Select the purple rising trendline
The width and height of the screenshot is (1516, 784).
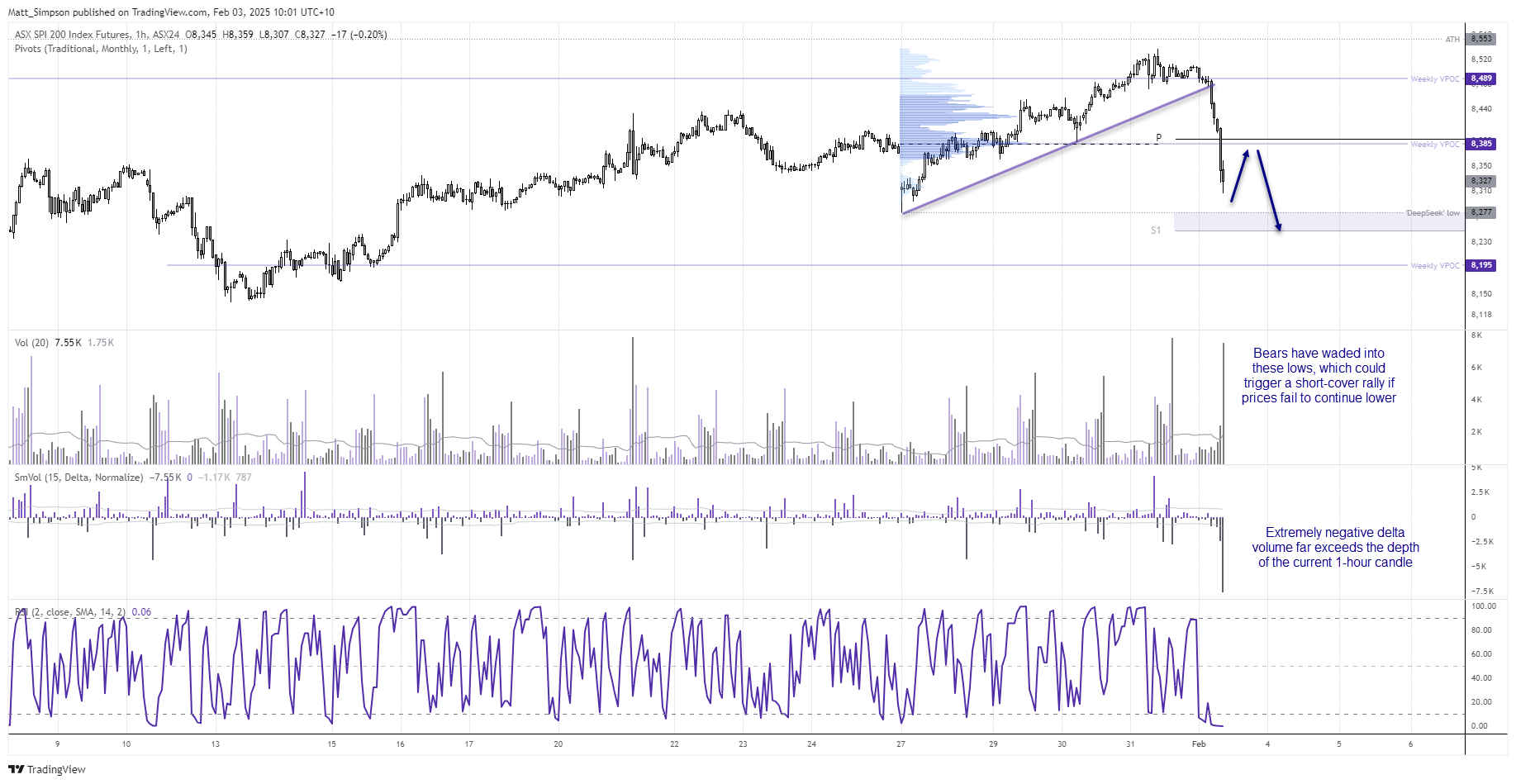1057,150
